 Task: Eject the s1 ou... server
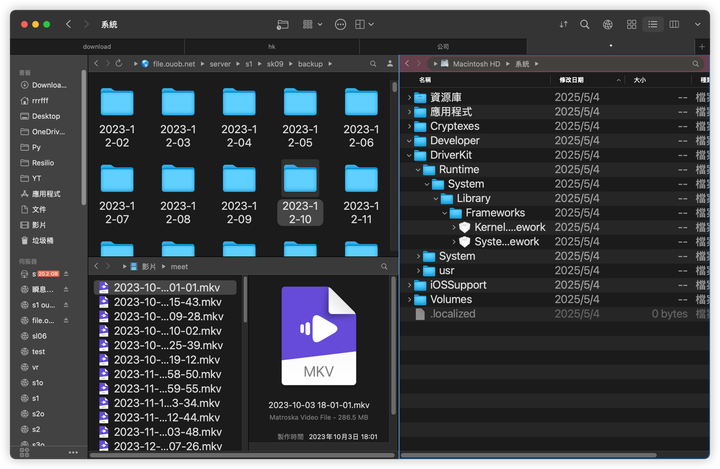(66, 305)
